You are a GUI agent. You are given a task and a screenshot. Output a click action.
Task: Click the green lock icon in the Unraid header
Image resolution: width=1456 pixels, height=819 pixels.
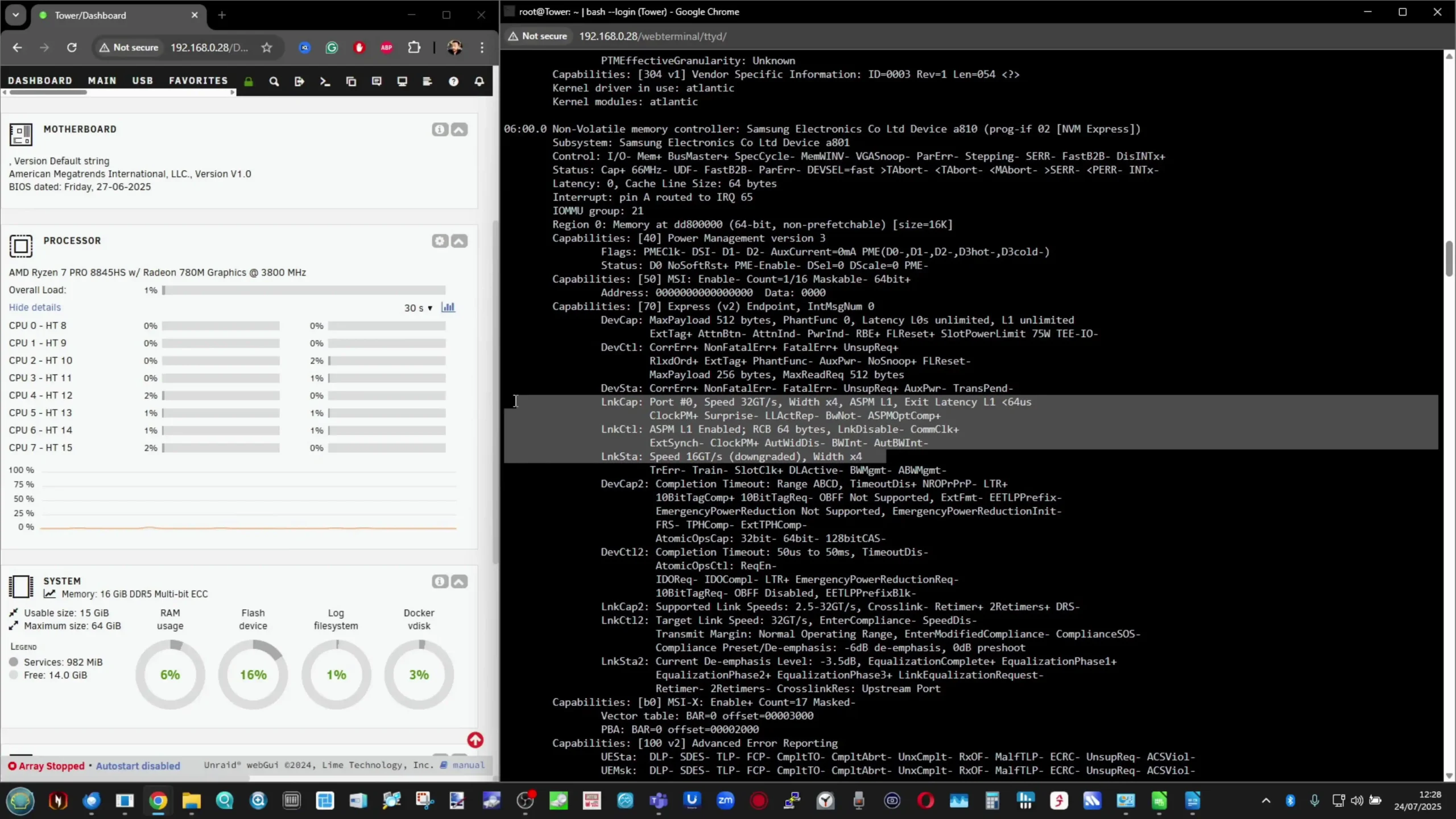point(249,81)
